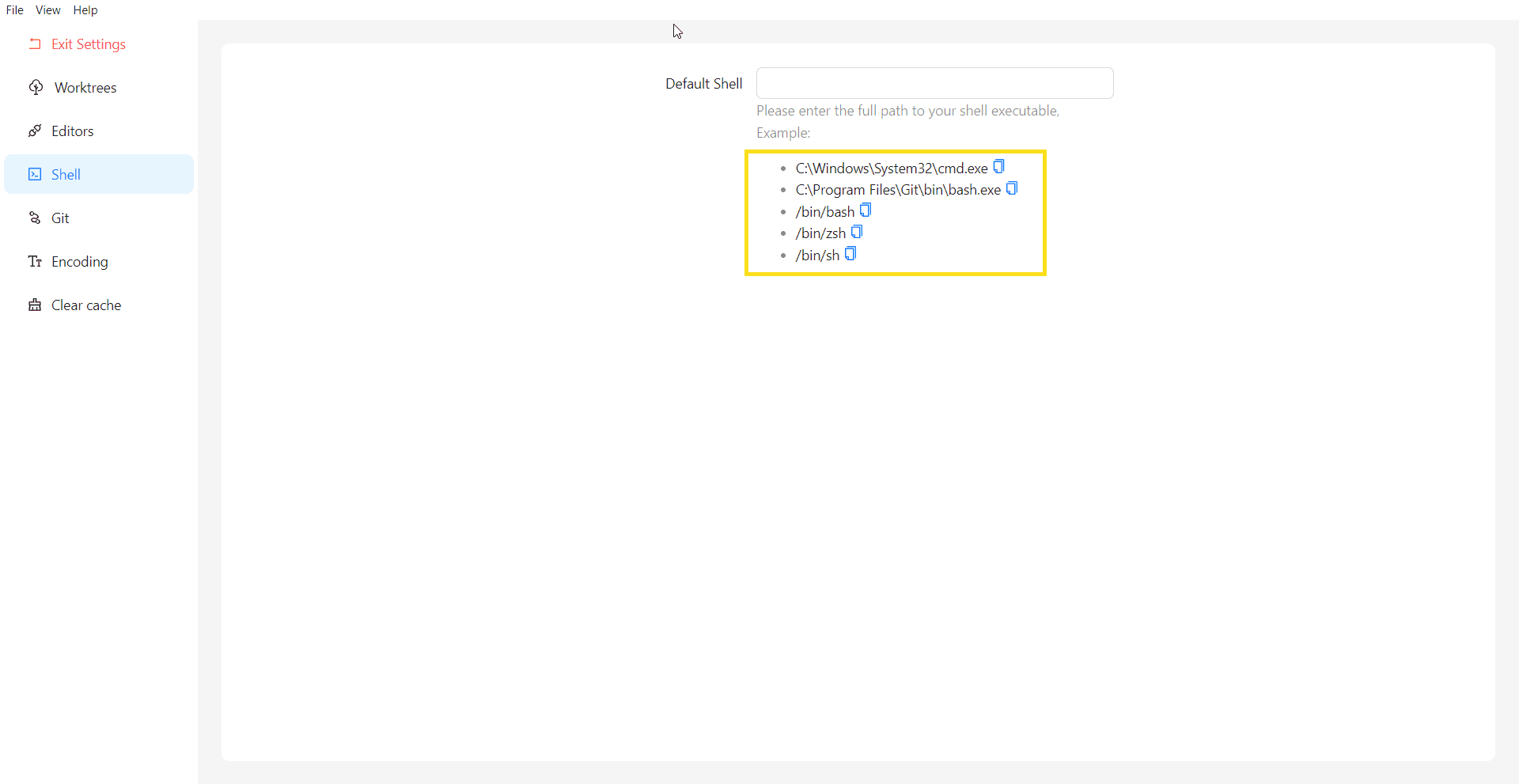This screenshot has width=1519, height=784.
Task: Click the Editors brush icon
Action: tap(36, 131)
